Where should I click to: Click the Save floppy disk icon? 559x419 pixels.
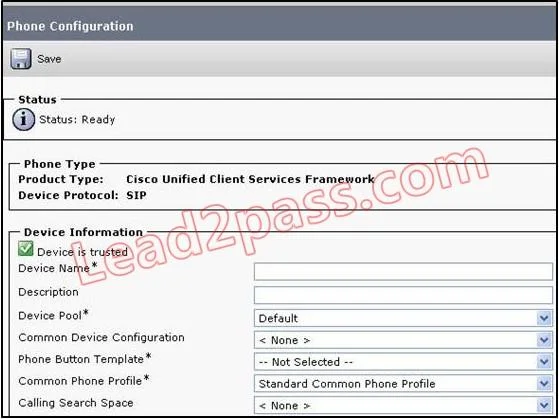point(21,59)
